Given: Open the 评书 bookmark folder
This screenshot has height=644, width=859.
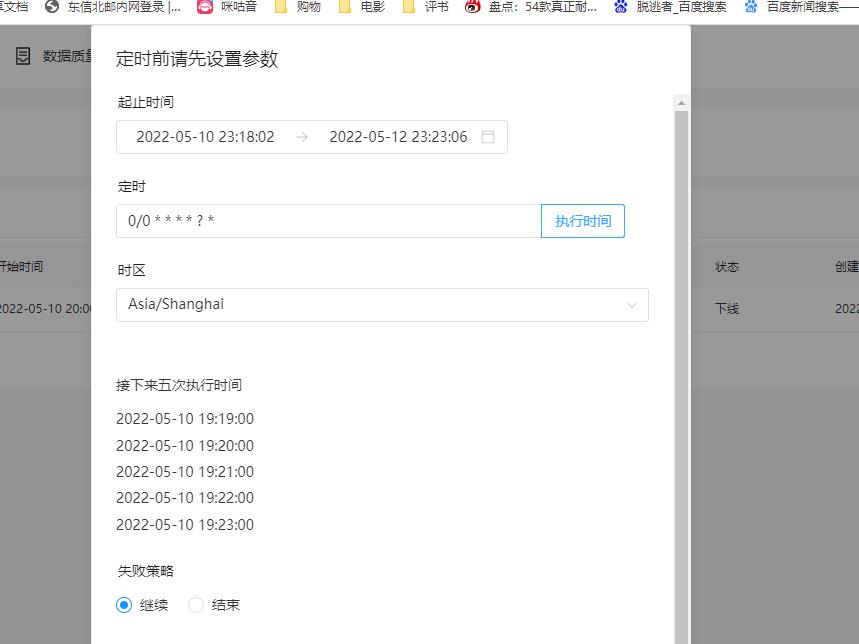Looking at the screenshot, I should tap(409, 7).
